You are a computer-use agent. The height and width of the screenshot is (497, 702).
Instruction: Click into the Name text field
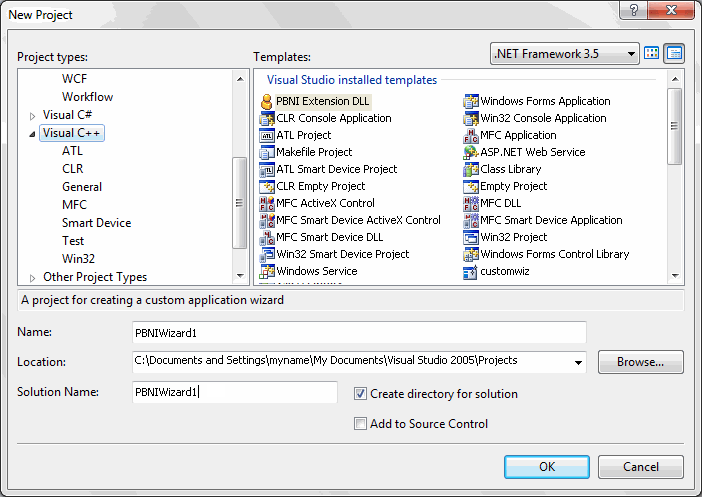[357, 333]
